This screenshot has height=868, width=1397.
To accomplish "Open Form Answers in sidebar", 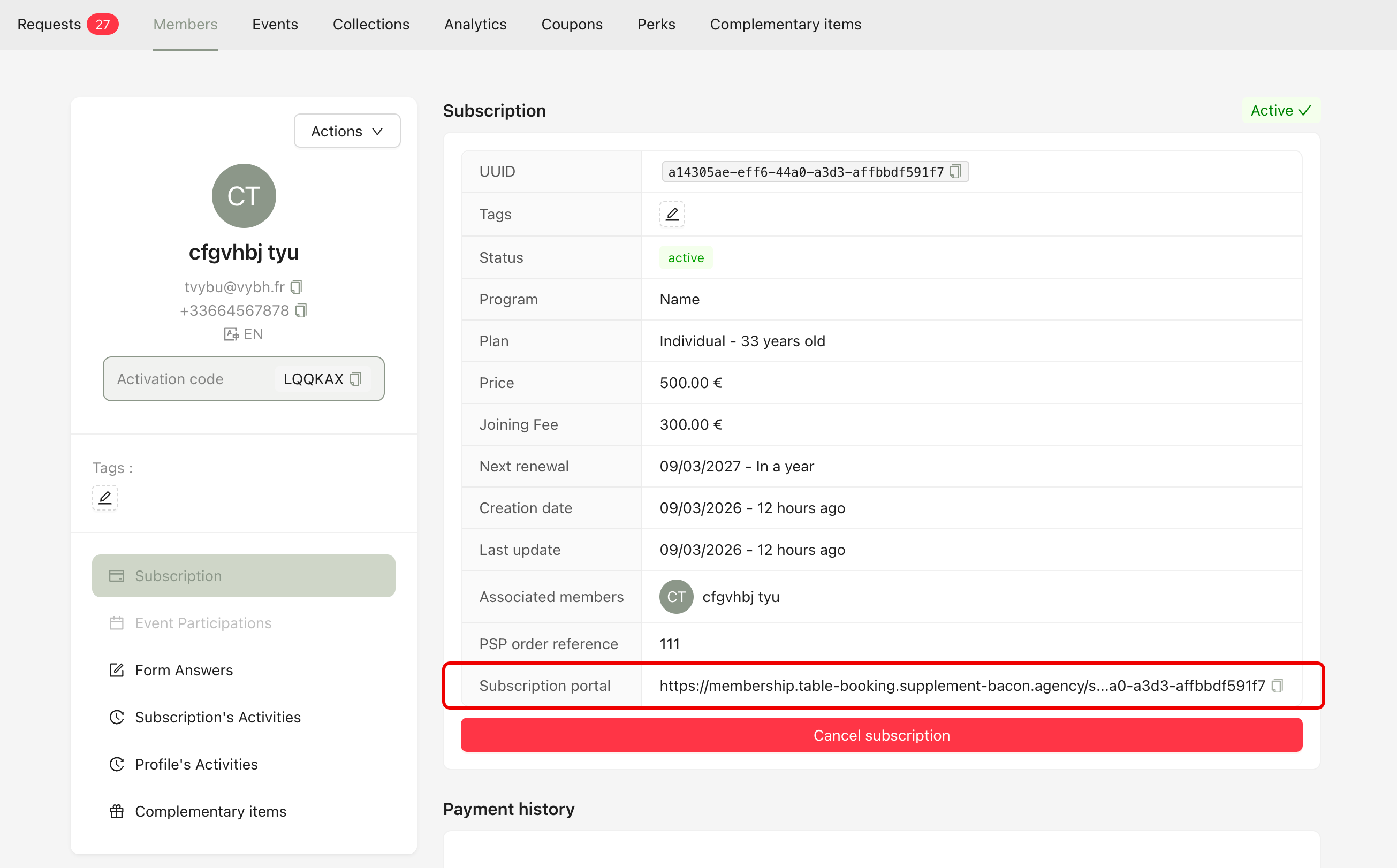I will tap(184, 670).
